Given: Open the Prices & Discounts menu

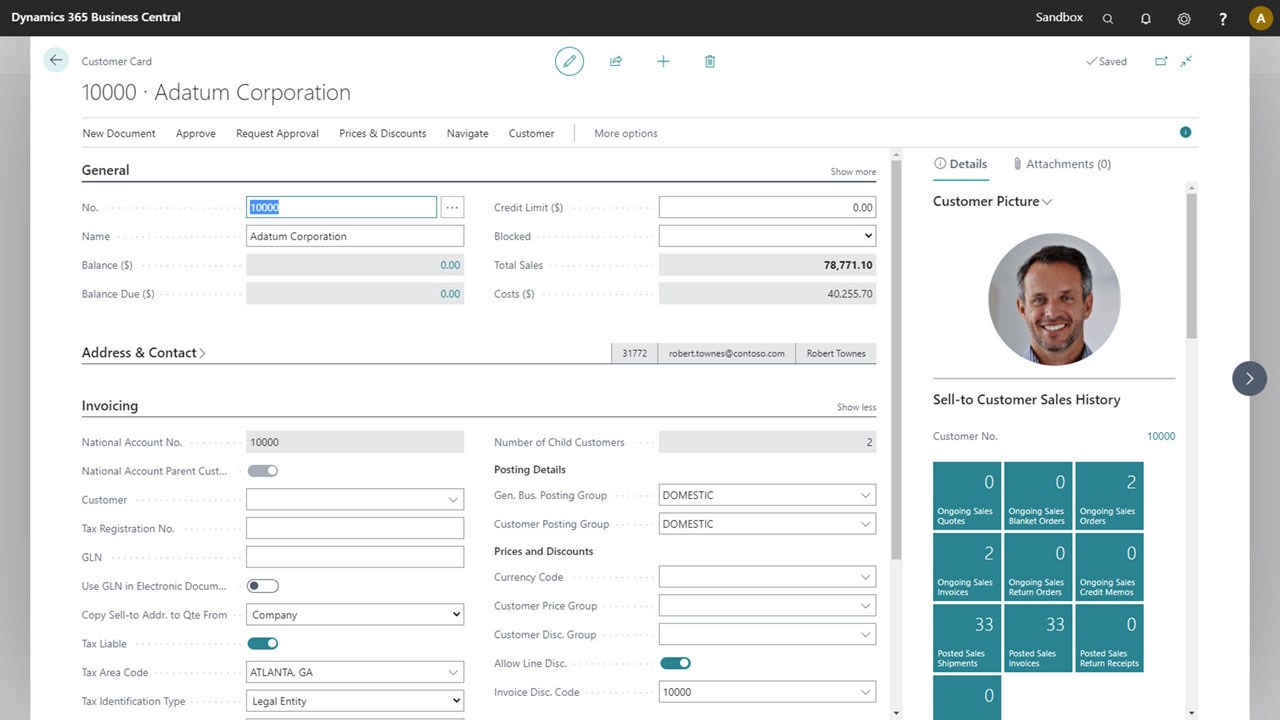Looking at the screenshot, I should pyautogui.click(x=383, y=133).
